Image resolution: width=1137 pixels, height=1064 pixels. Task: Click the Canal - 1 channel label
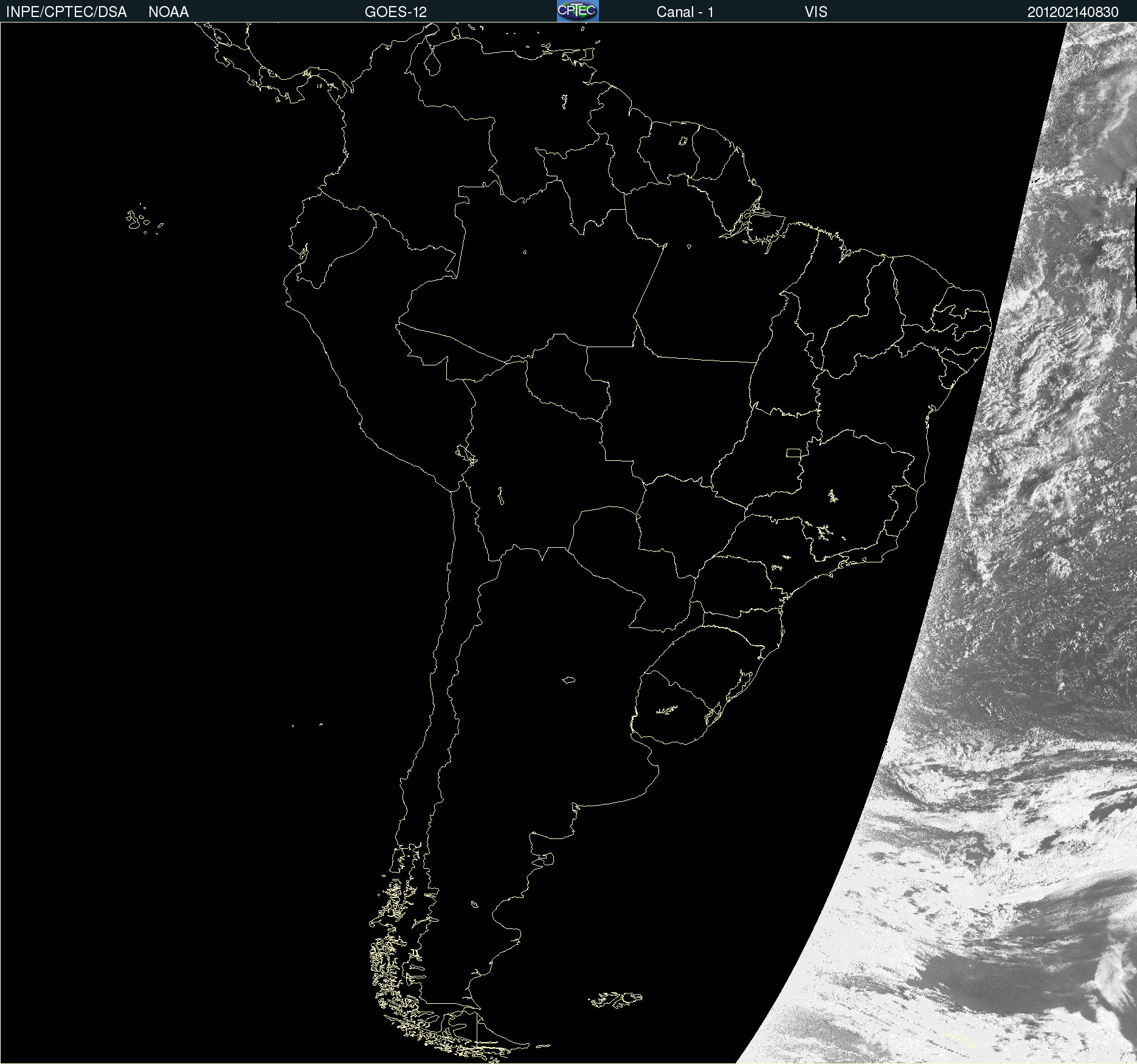point(685,12)
